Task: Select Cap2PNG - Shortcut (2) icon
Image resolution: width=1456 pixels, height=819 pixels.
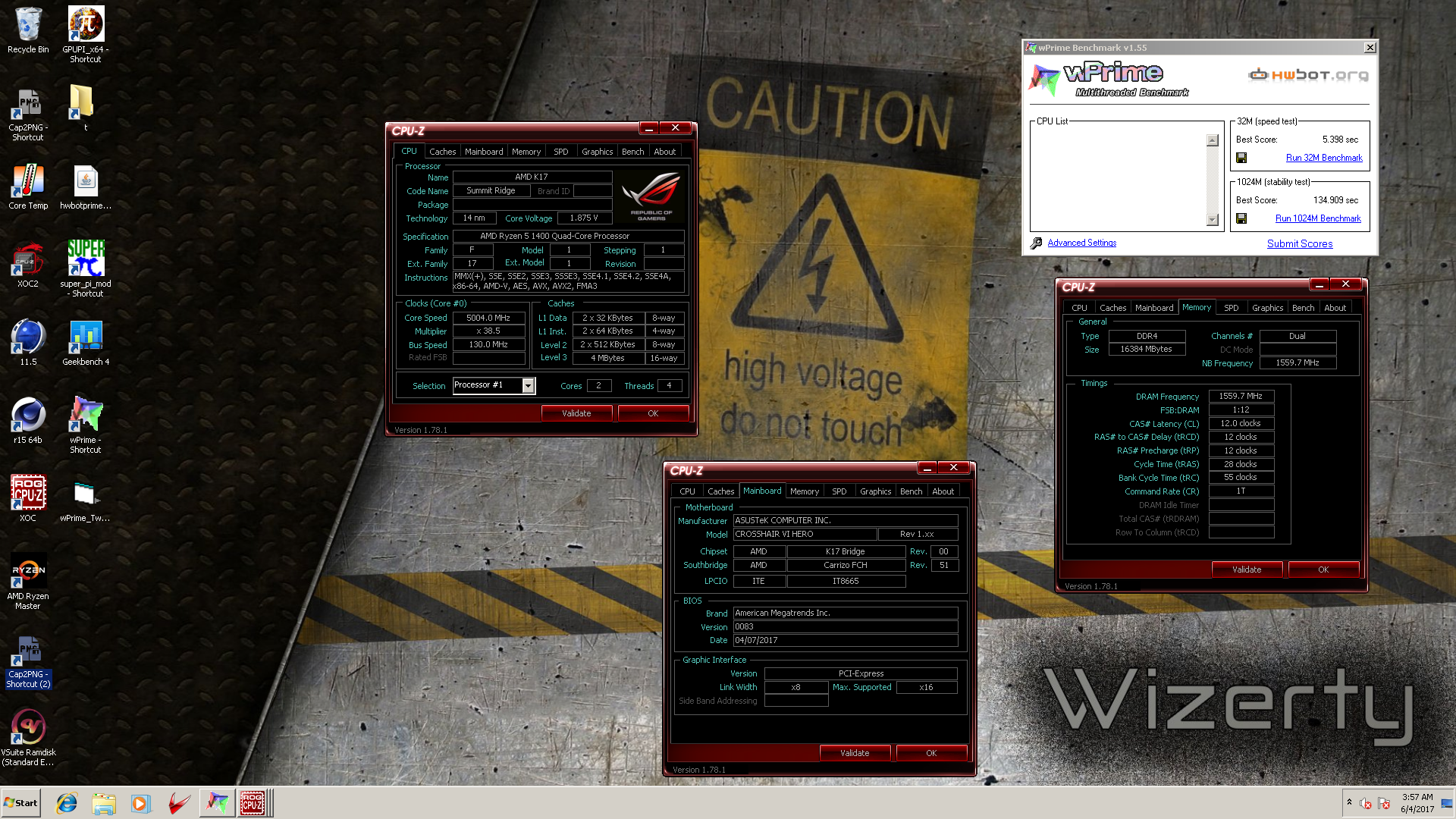Action: pyautogui.click(x=28, y=661)
